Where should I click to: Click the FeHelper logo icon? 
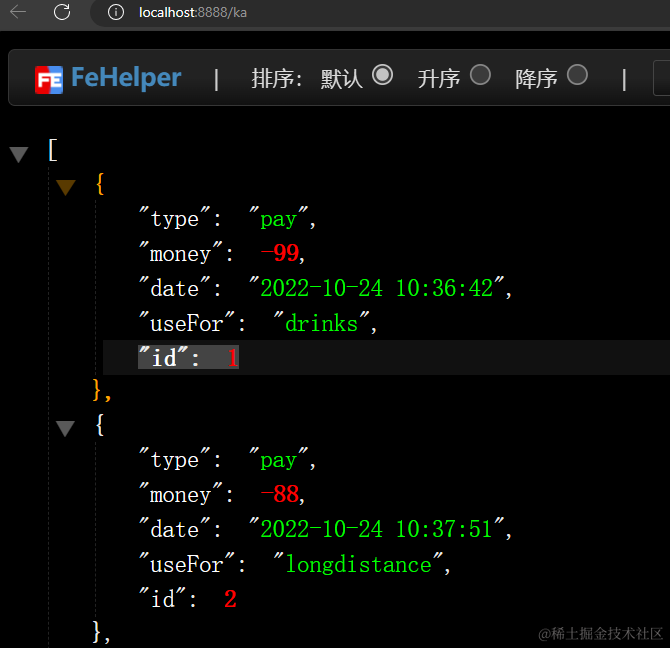[49, 80]
